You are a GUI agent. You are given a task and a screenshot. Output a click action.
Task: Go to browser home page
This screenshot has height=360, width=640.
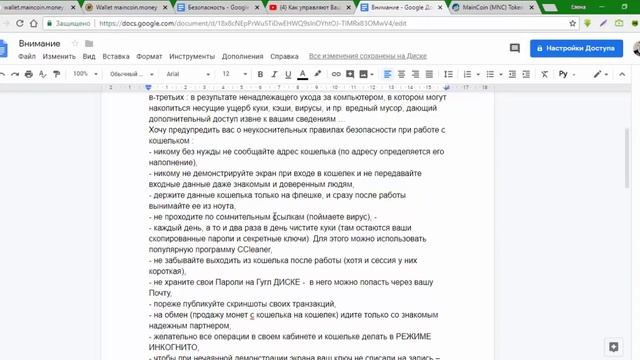[x=33, y=23]
